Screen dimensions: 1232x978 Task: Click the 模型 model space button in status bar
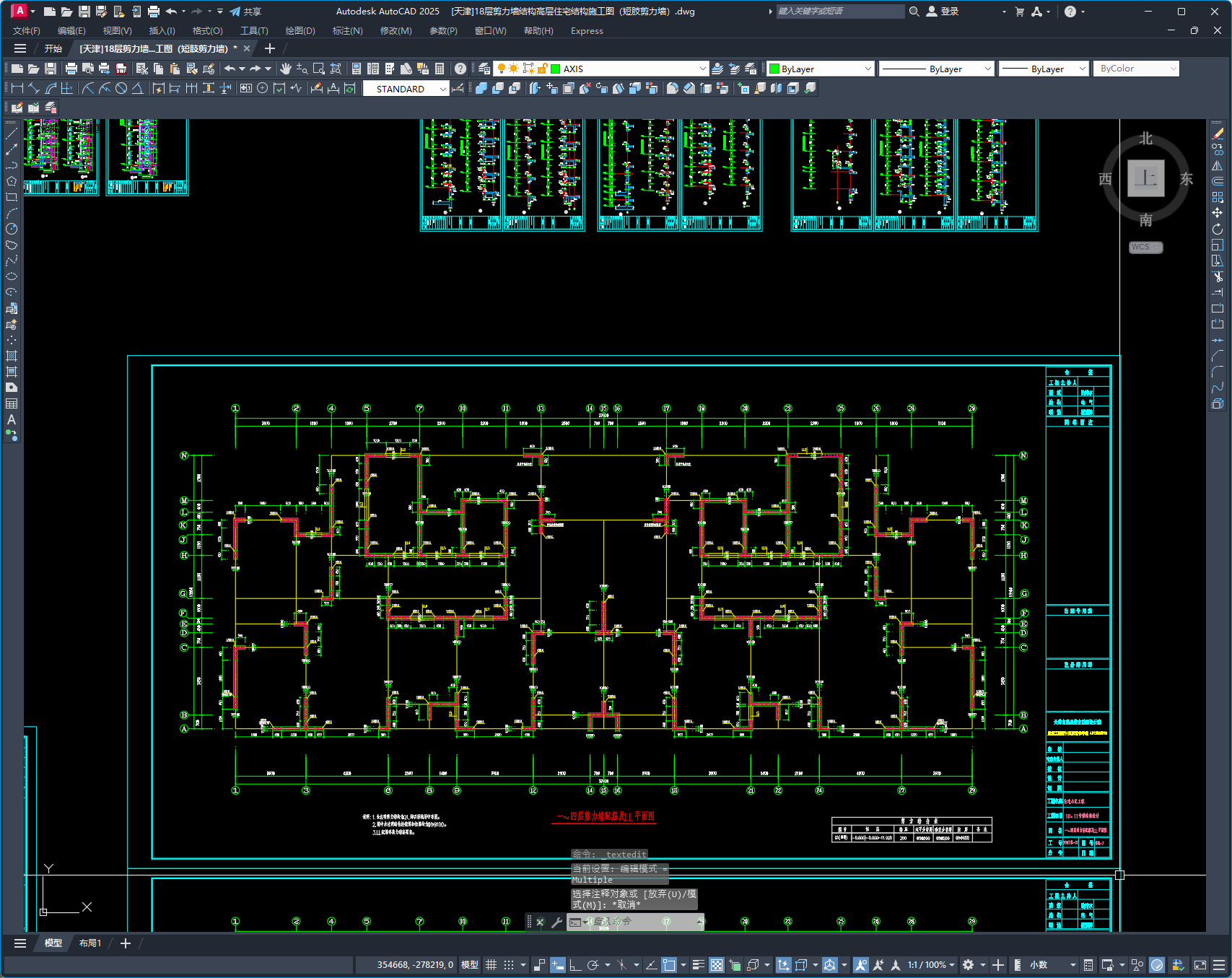470,965
